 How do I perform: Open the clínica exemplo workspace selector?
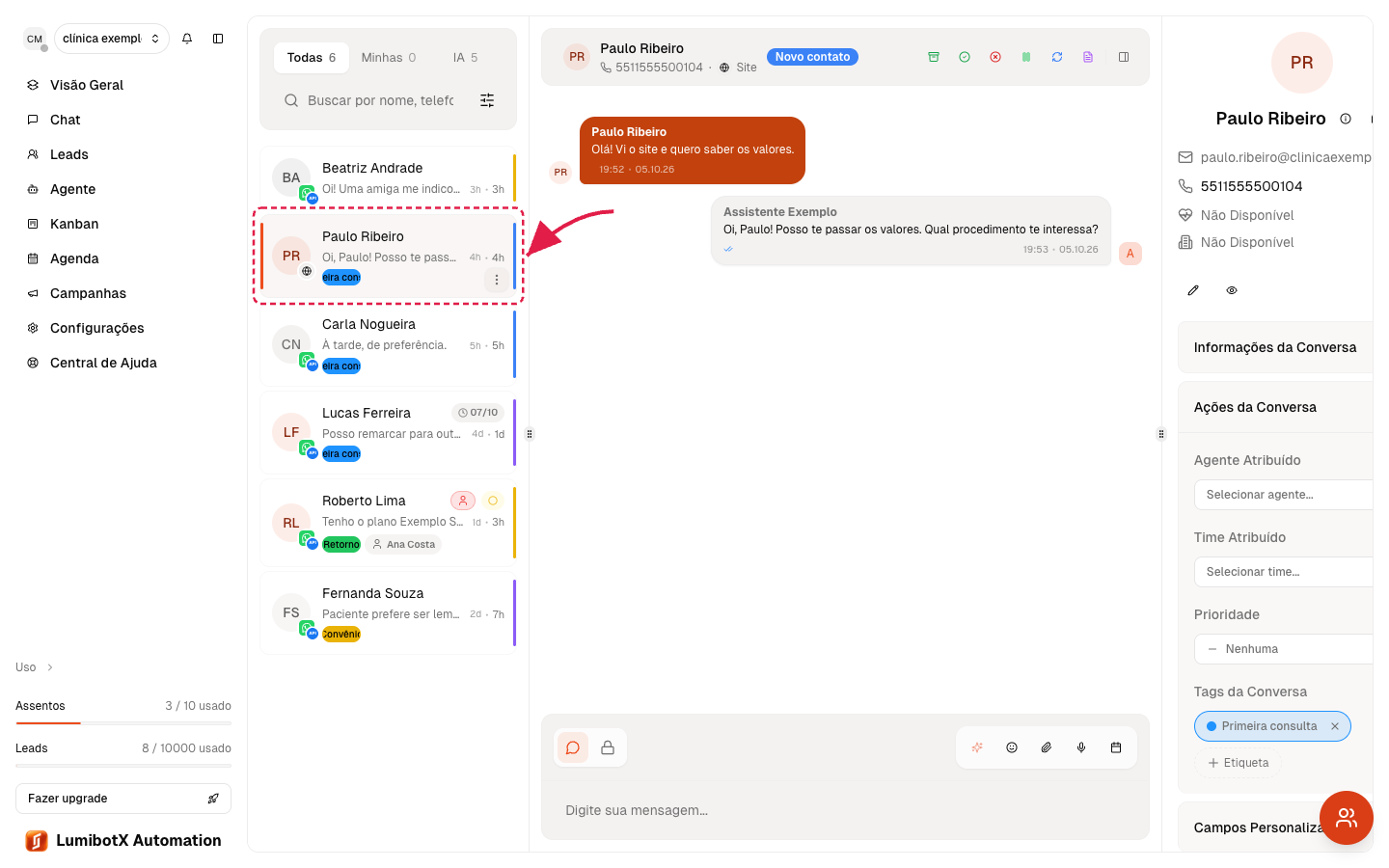pyautogui.click(x=112, y=39)
